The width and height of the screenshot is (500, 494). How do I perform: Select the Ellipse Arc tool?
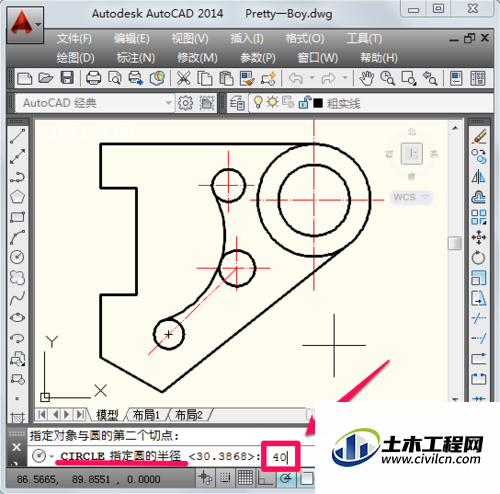(x=17, y=338)
